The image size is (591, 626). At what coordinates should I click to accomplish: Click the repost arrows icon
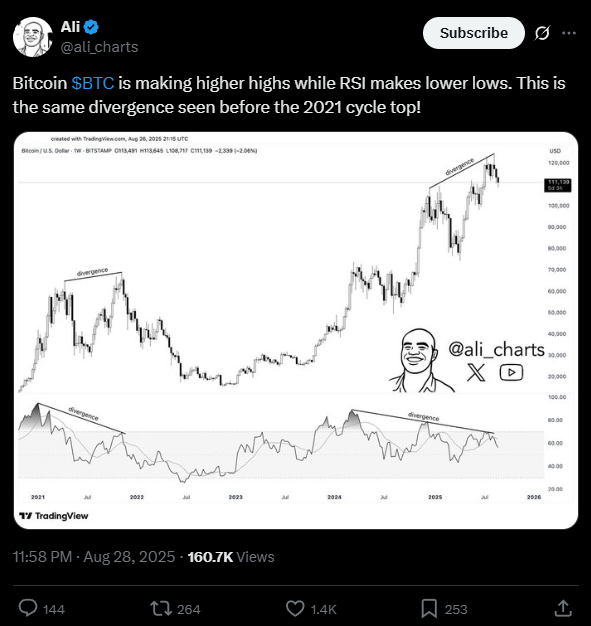coord(161,608)
